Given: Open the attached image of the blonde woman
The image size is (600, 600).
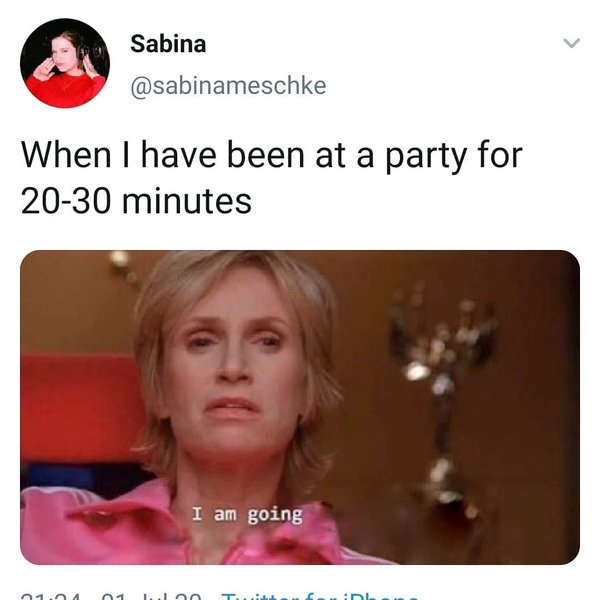Looking at the screenshot, I should [x=300, y=407].
